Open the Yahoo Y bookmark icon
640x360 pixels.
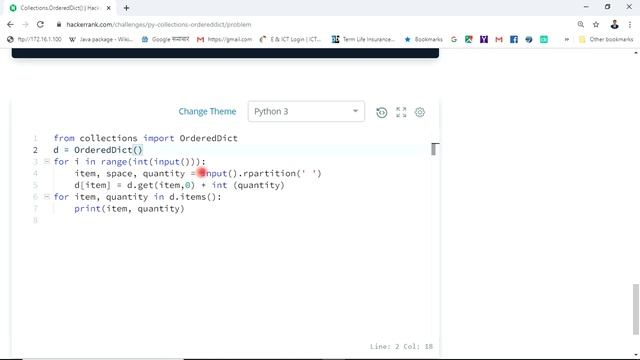point(484,39)
